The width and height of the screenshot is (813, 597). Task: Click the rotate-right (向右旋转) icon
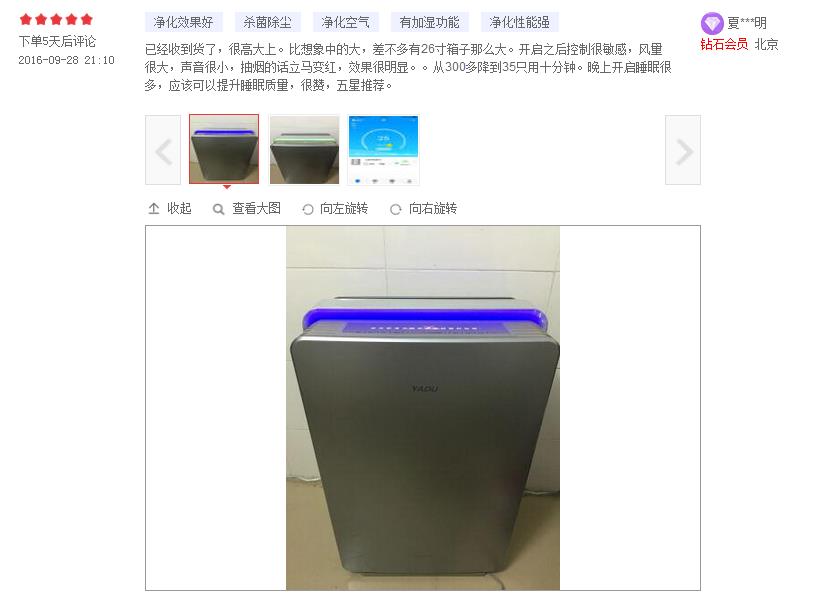click(396, 209)
